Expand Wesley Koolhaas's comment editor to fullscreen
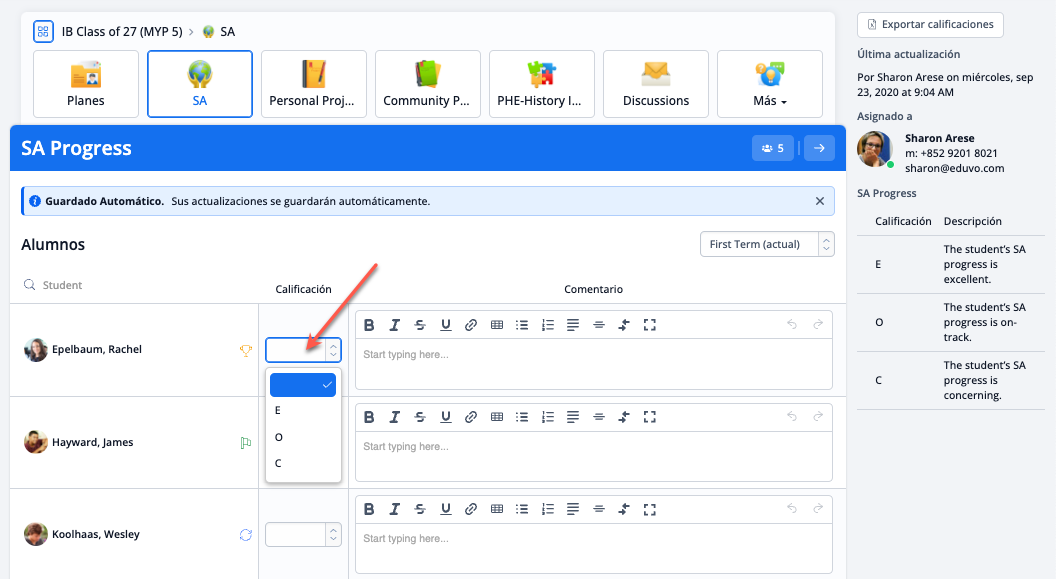This screenshot has width=1056, height=579. click(x=649, y=509)
